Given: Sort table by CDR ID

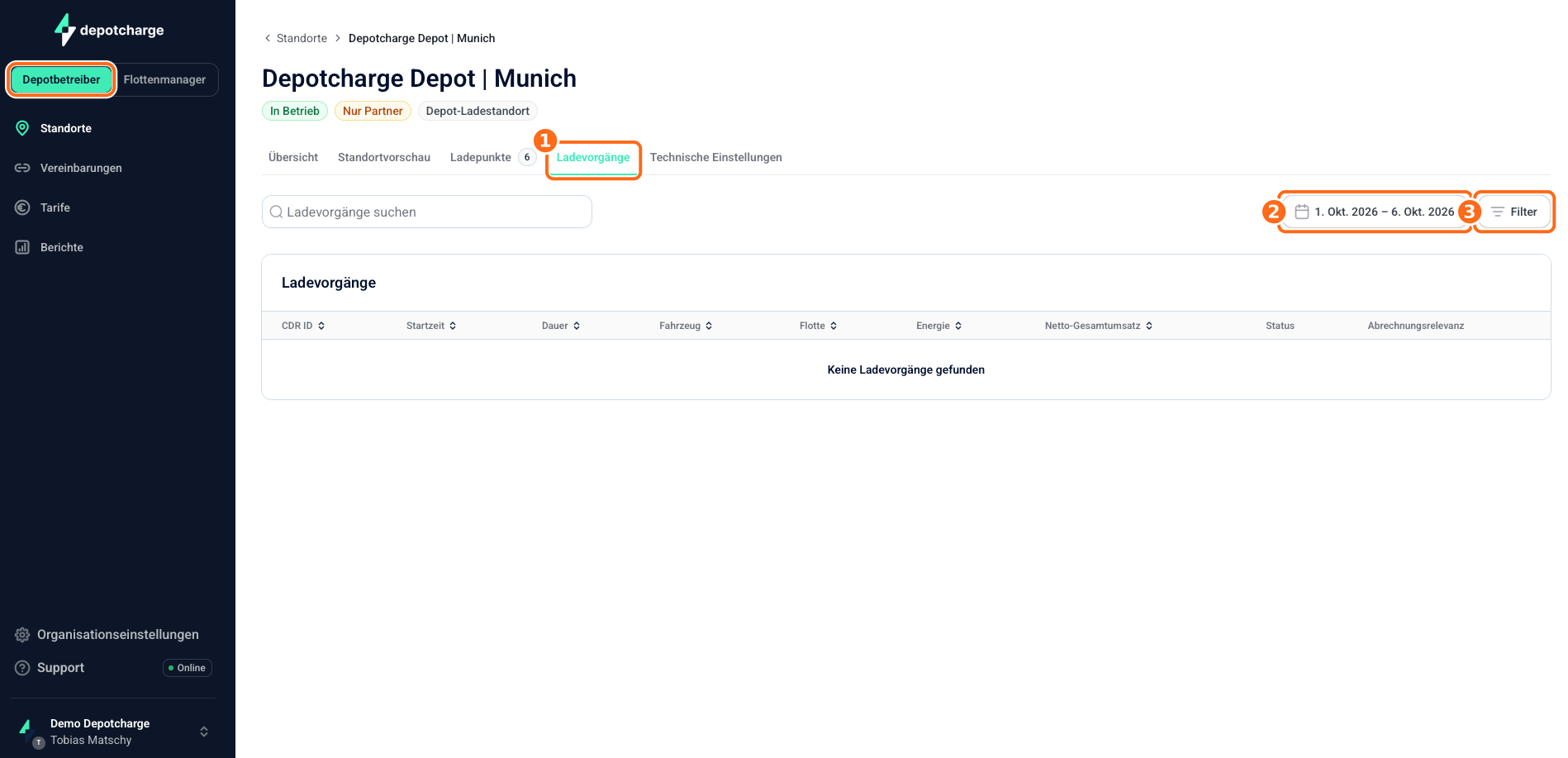Looking at the screenshot, I should [x=303, y=326].
